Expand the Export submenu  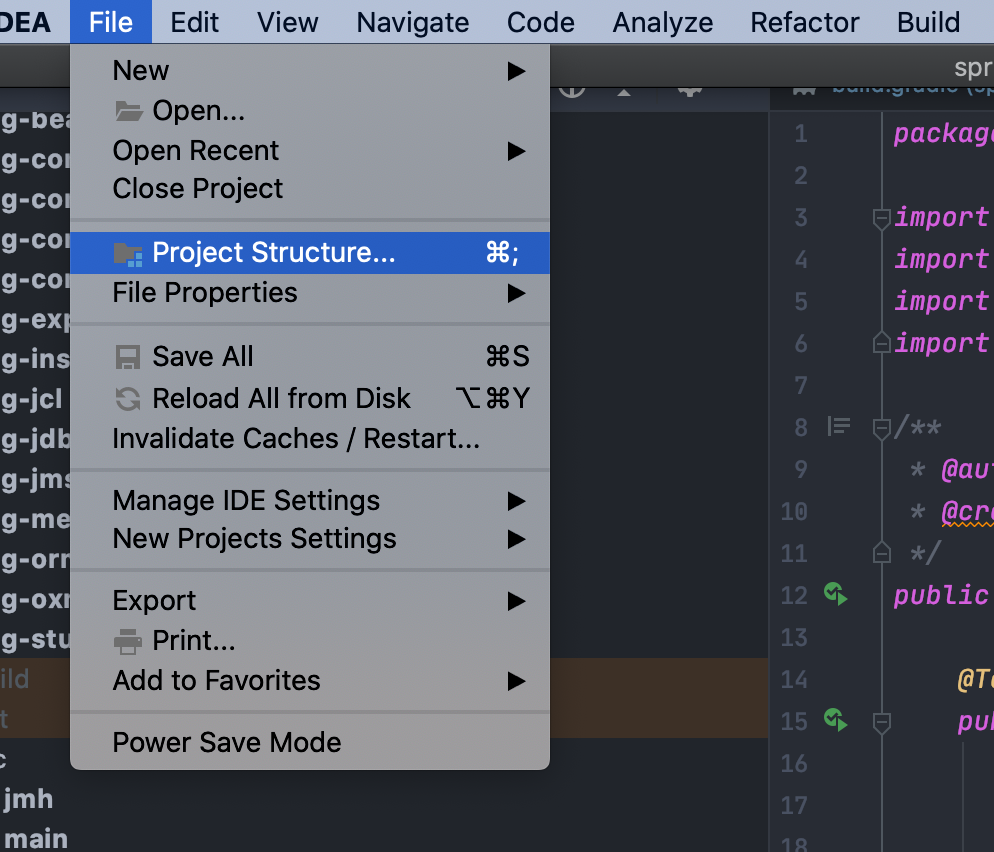click(x=516, y=601)
